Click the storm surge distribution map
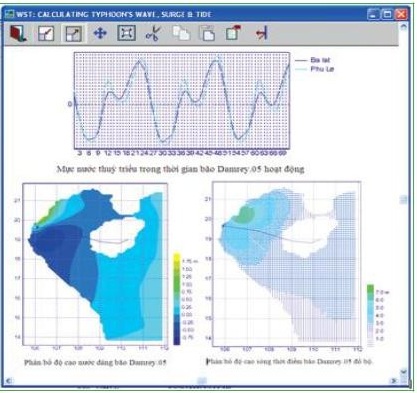 (x=95, y=264)
